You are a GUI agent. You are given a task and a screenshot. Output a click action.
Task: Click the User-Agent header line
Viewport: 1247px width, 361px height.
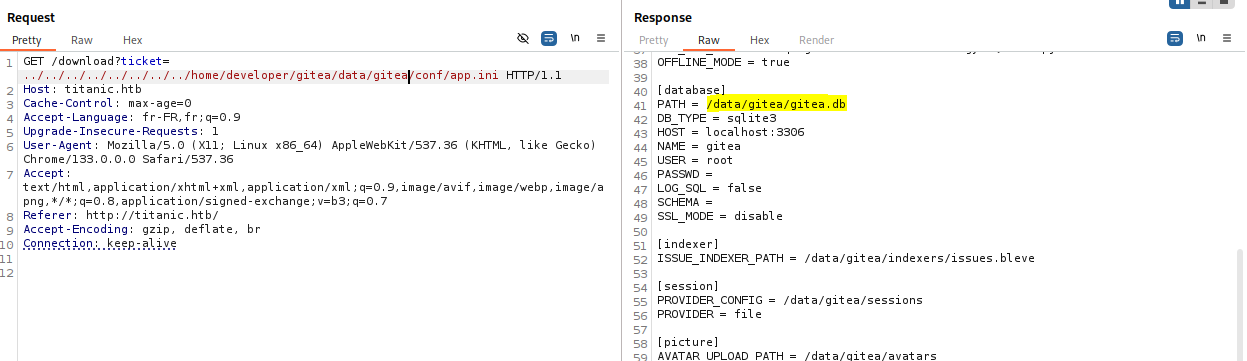point(310,153)
